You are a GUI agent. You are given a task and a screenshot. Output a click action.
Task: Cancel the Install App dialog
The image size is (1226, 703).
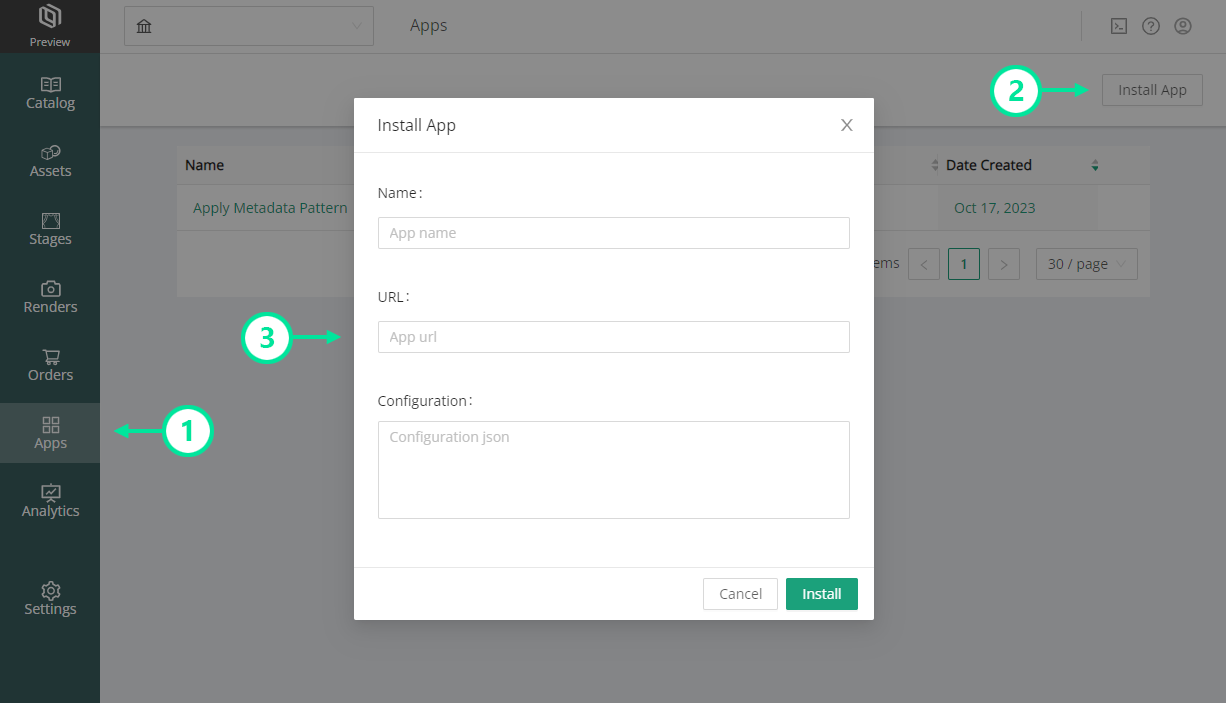[740, 594]
